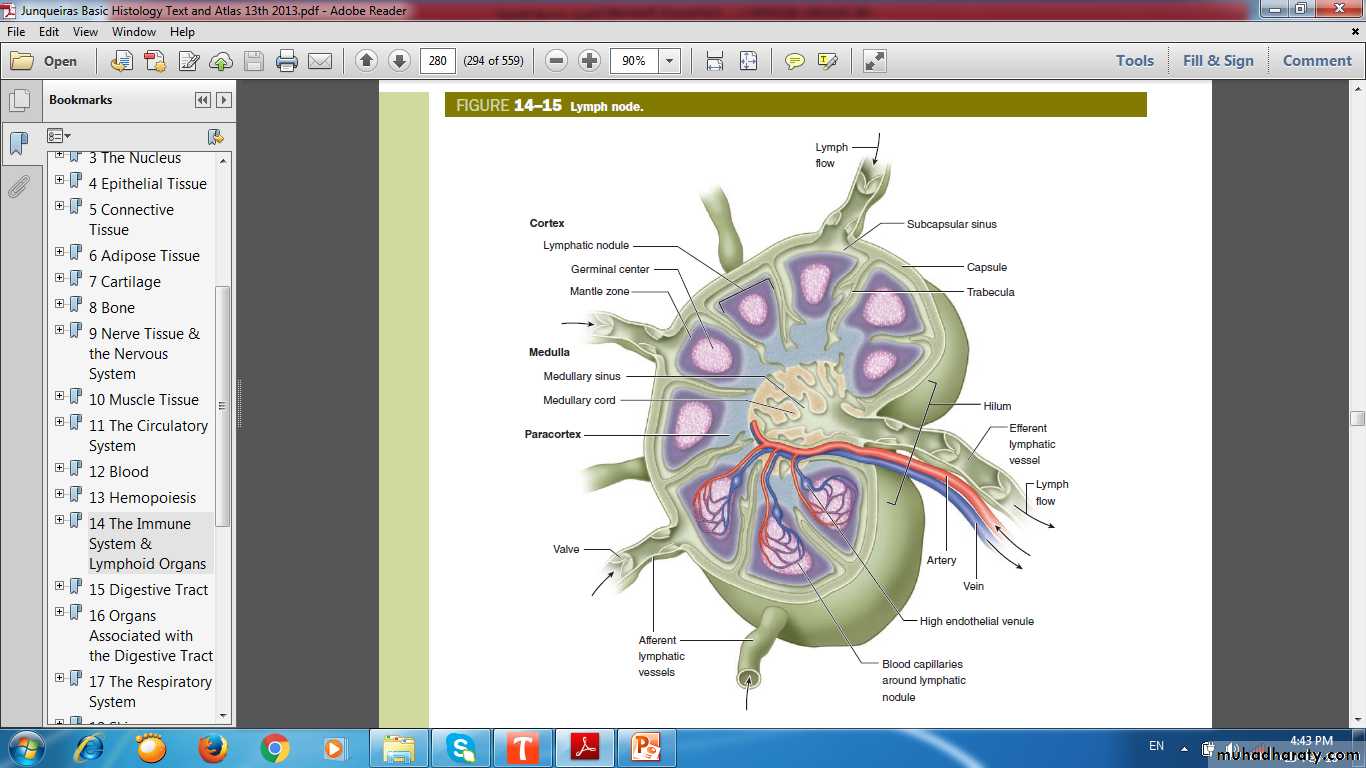Go to next page with down arrow

pos(399,61)
